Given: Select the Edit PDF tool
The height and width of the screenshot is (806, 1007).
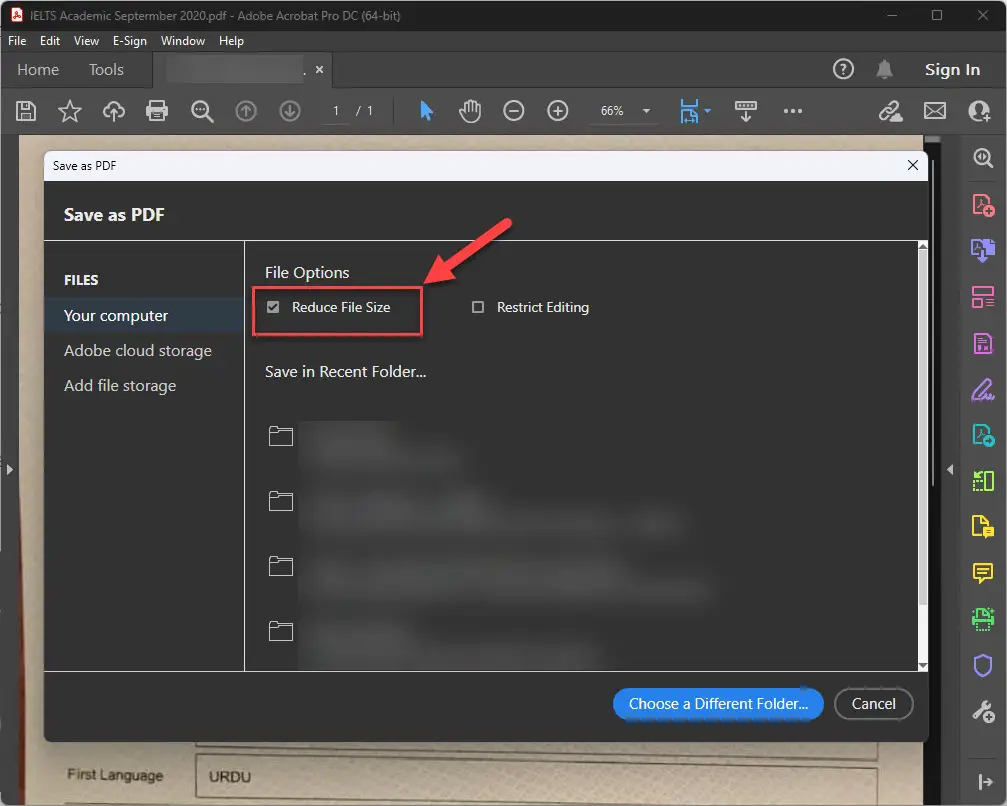Looking at the screenshot, I should pyautogui.click(x=982, y=343).
